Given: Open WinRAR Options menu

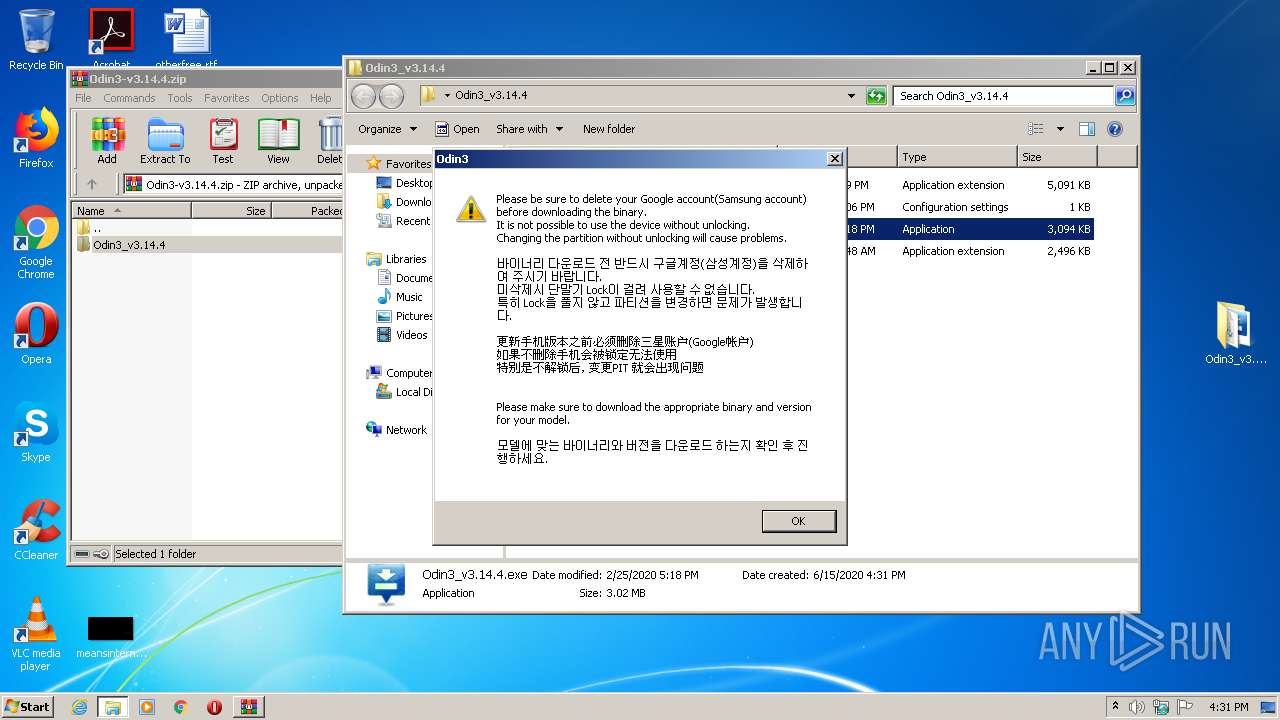Looking at the screenshot, I should point(280,98).
